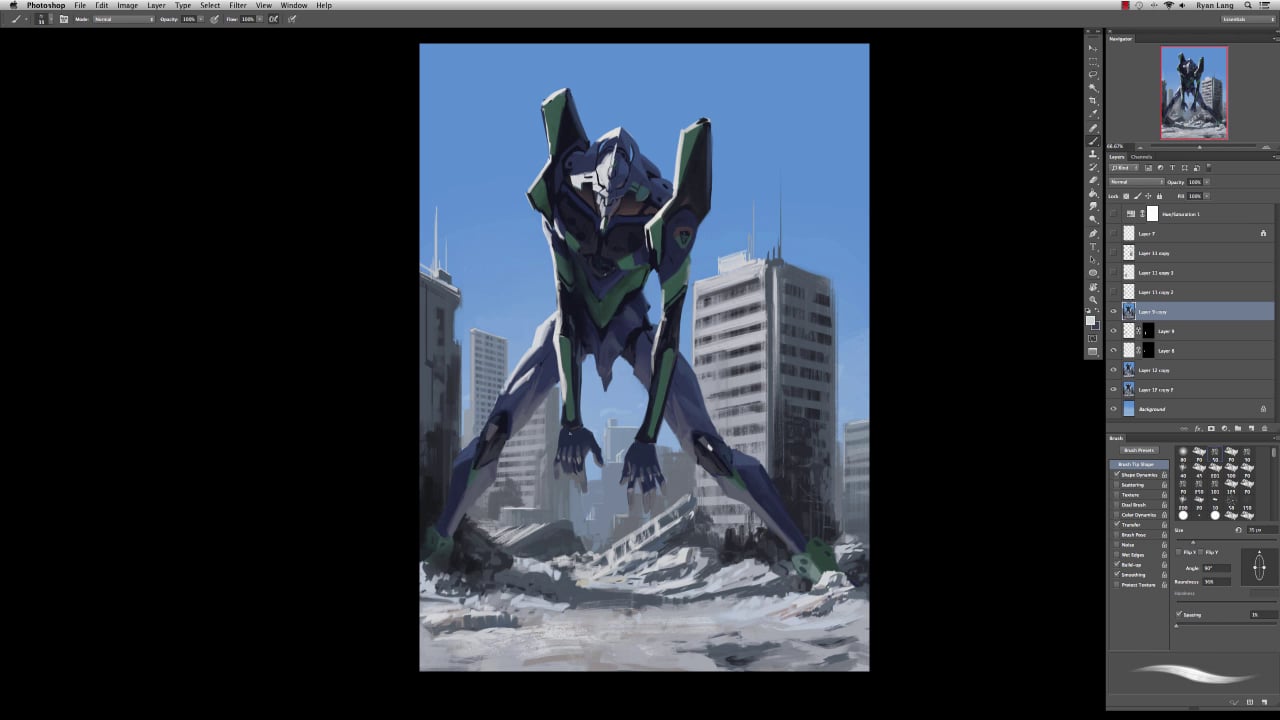1280x720 pixels.
Task: Open the layer filter Kind dropdown
Action: [x=1126, y=168]
